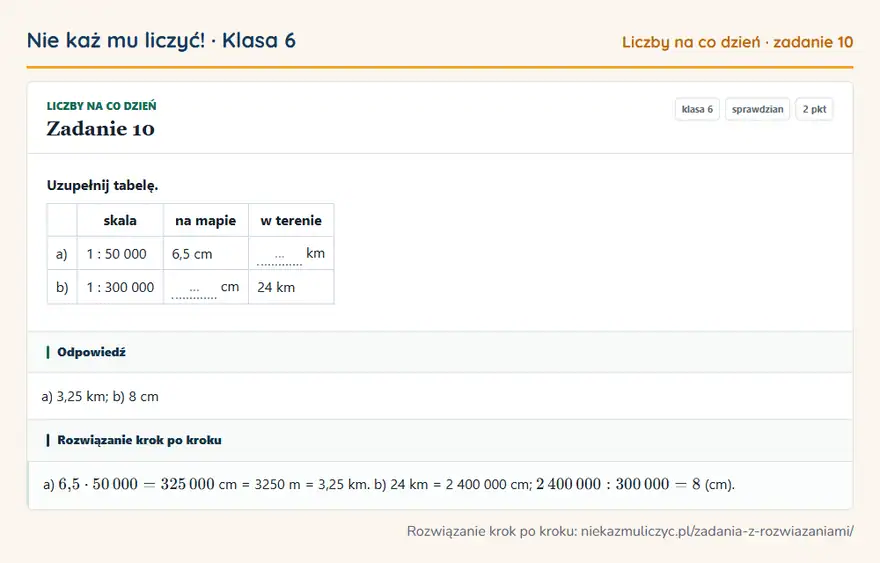
Task: Click the 'Odpowiedź' section header
Action: (x=440, y=352)
